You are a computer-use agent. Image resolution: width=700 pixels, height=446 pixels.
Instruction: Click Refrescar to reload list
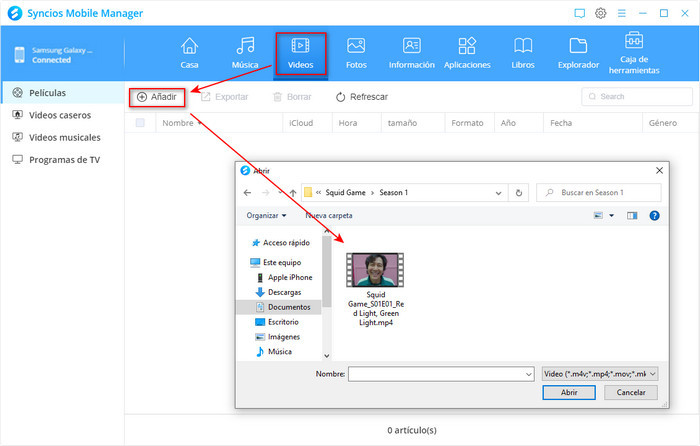tap(362, 97)
